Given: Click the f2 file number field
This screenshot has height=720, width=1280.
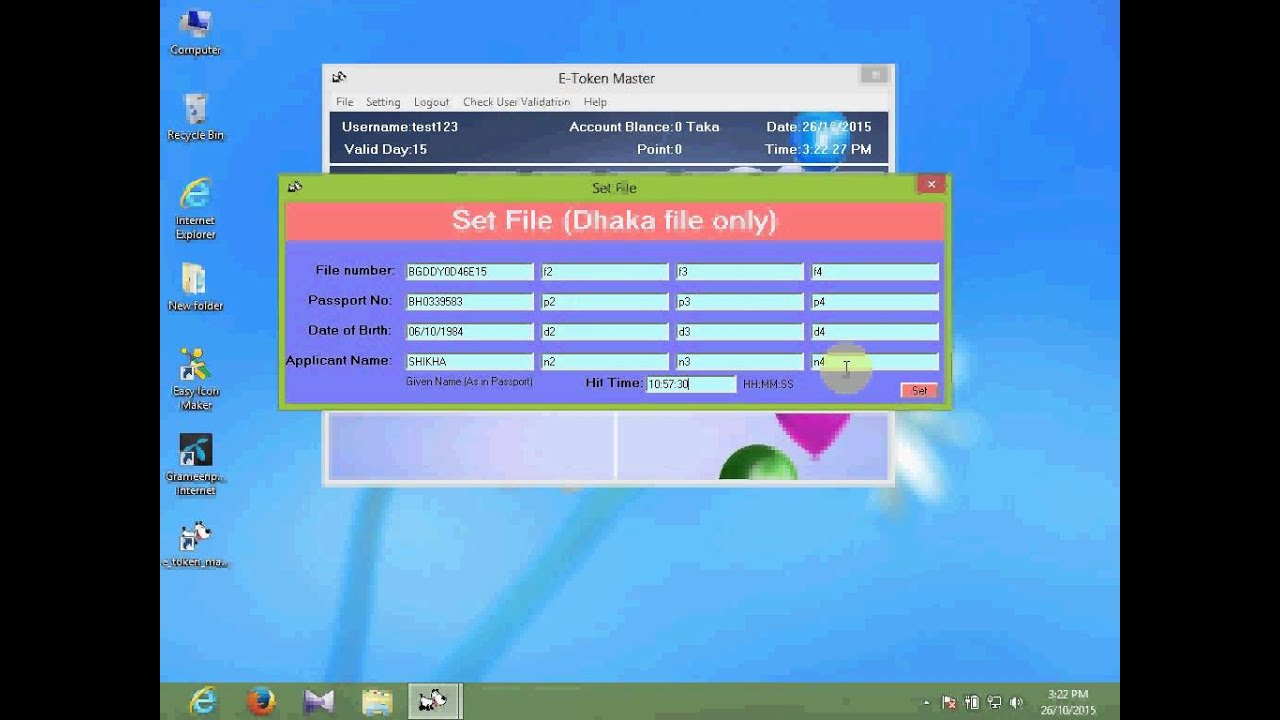Looking at the screenshot, I should click(604, 271).
